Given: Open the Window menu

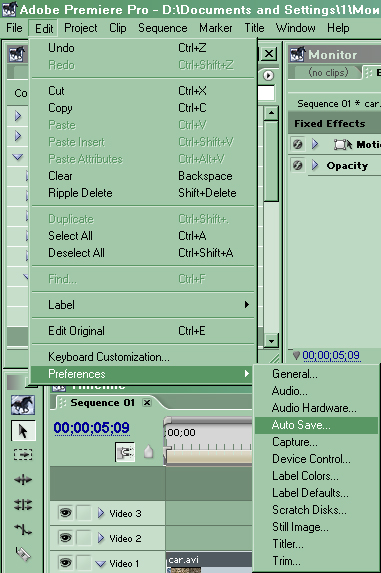Looking at the screenshot, I should pos(296,28).
